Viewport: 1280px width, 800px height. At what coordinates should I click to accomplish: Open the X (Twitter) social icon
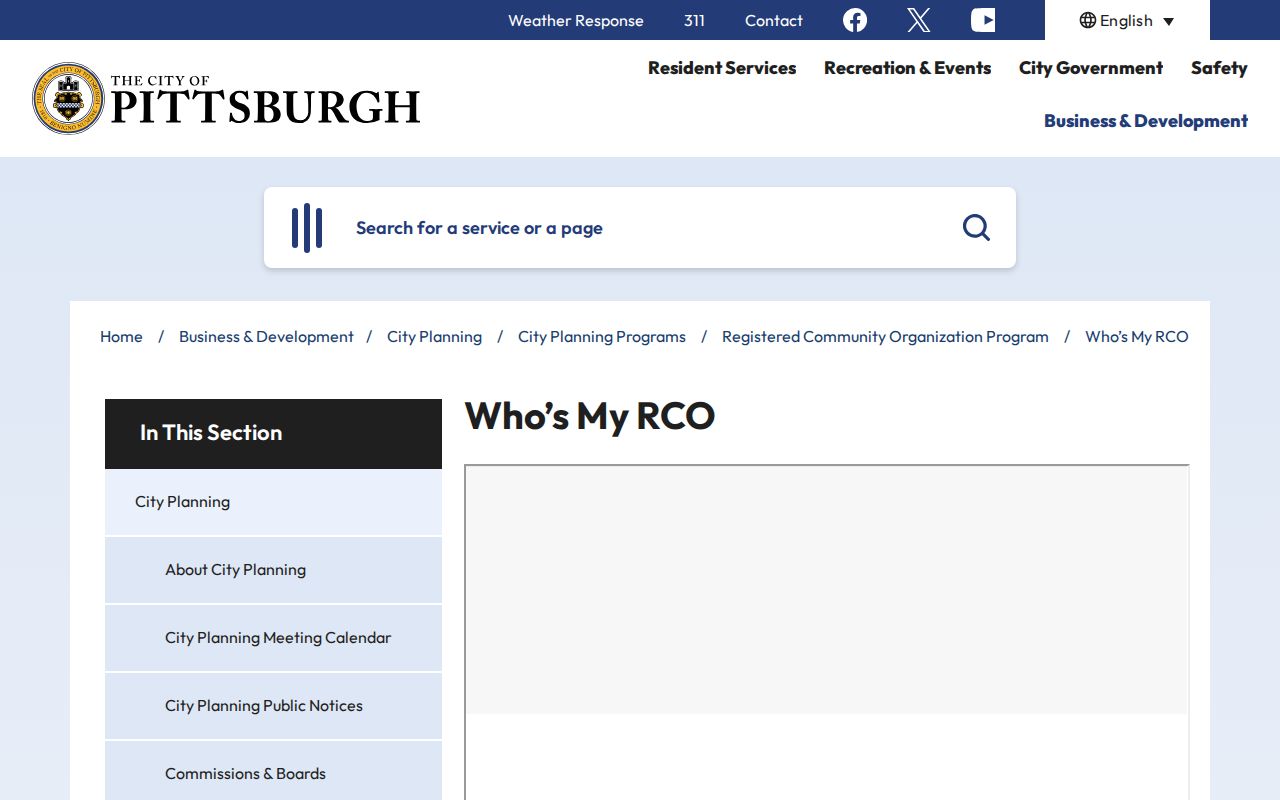919,20
